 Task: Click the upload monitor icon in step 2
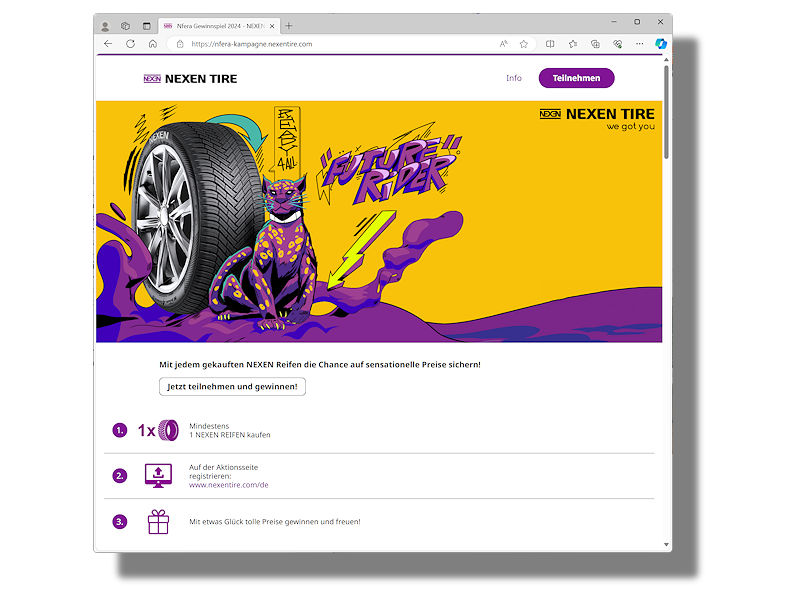point(158,476)
